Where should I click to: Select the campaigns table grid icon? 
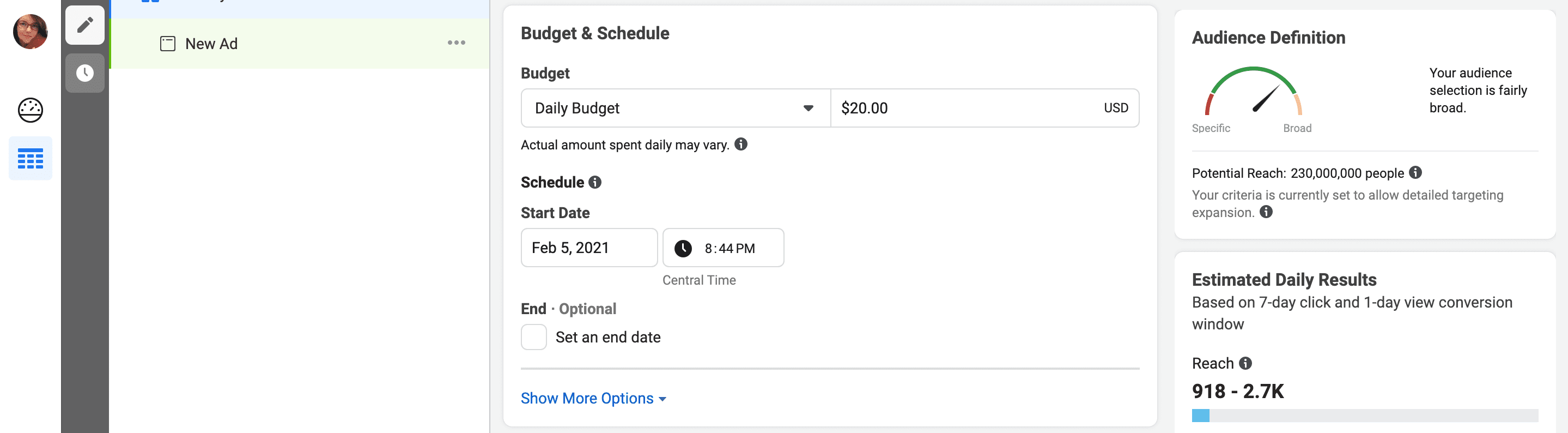(x=30, y=159)
